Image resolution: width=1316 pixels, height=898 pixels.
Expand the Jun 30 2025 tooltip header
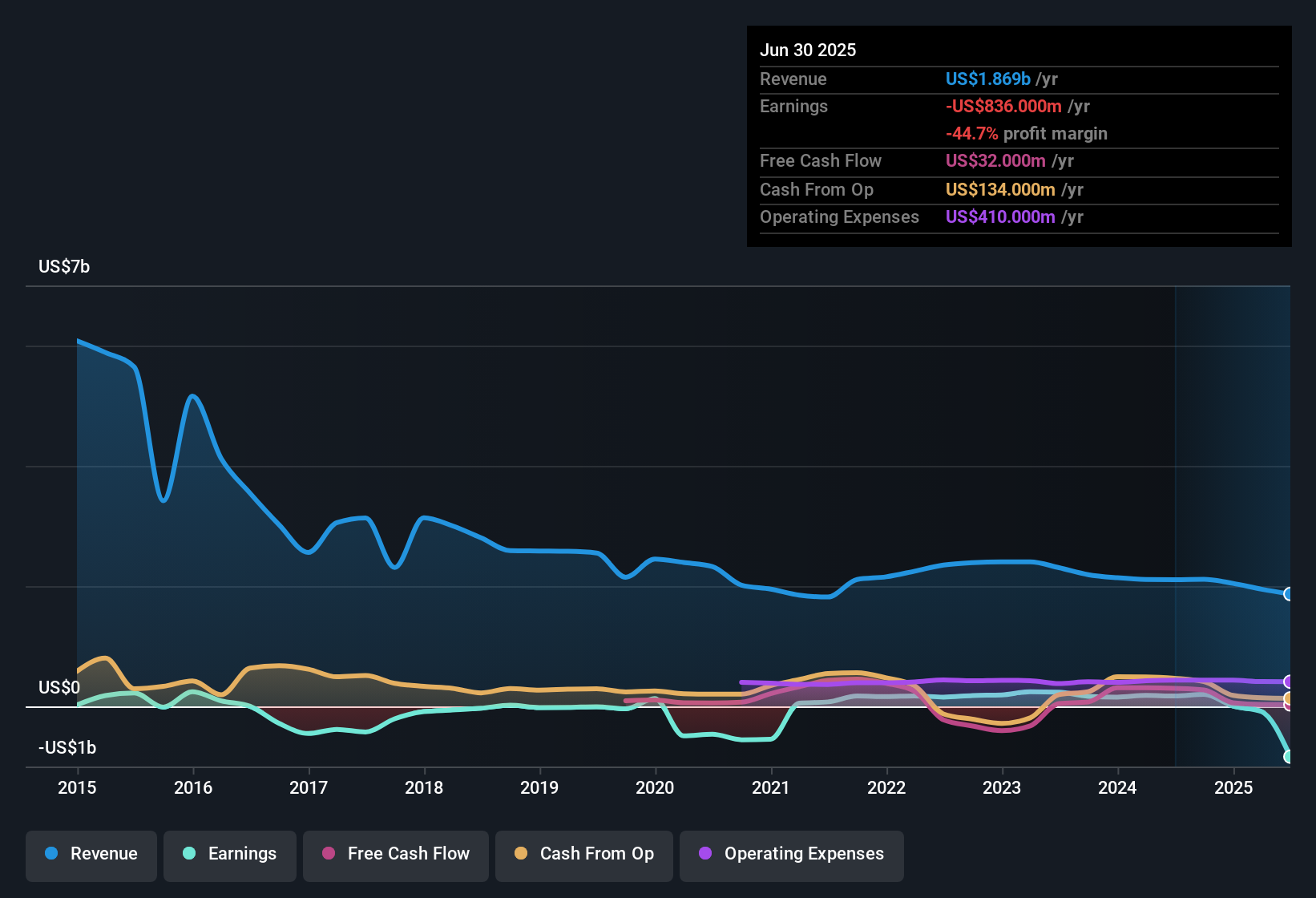pos(808,50)
